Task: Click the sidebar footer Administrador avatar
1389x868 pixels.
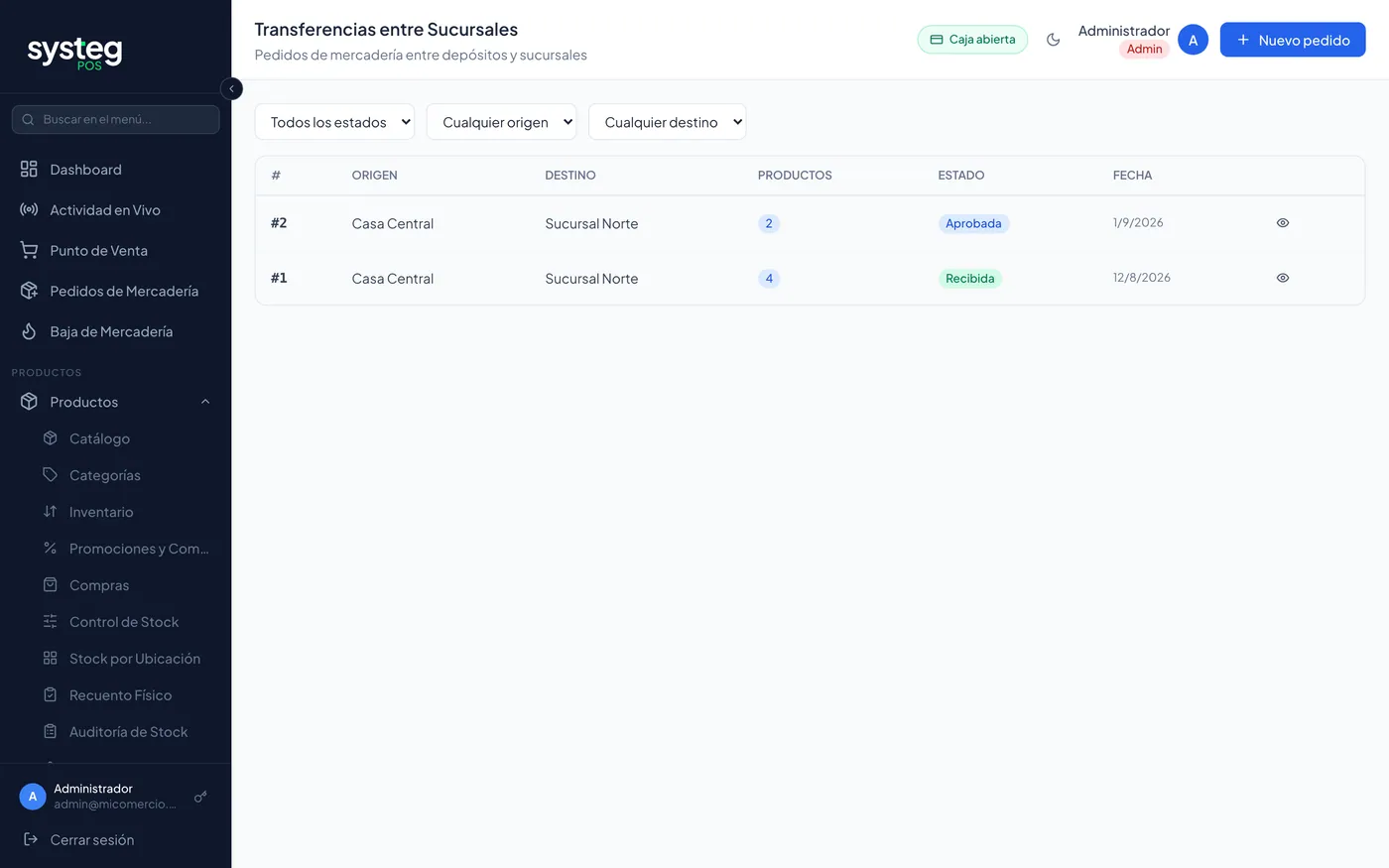Action: [x=33, y=797]
